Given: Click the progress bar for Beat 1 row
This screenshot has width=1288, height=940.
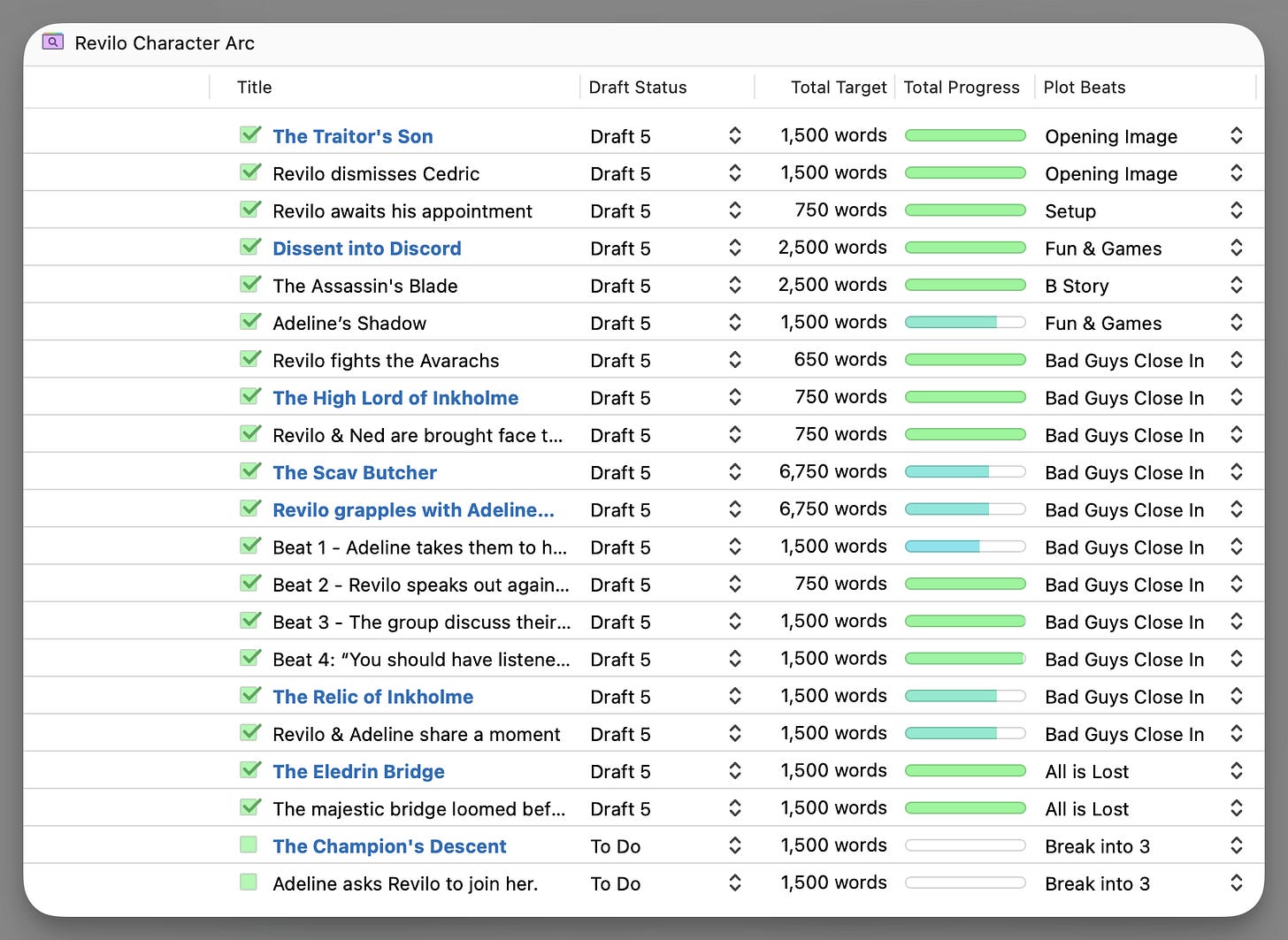Looking at the screenshot, I should click(964, 547).
